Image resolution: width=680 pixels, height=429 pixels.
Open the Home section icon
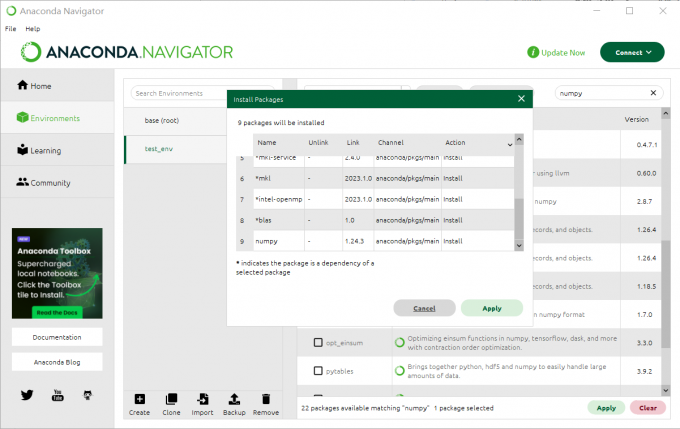click(x=23, y=85)
